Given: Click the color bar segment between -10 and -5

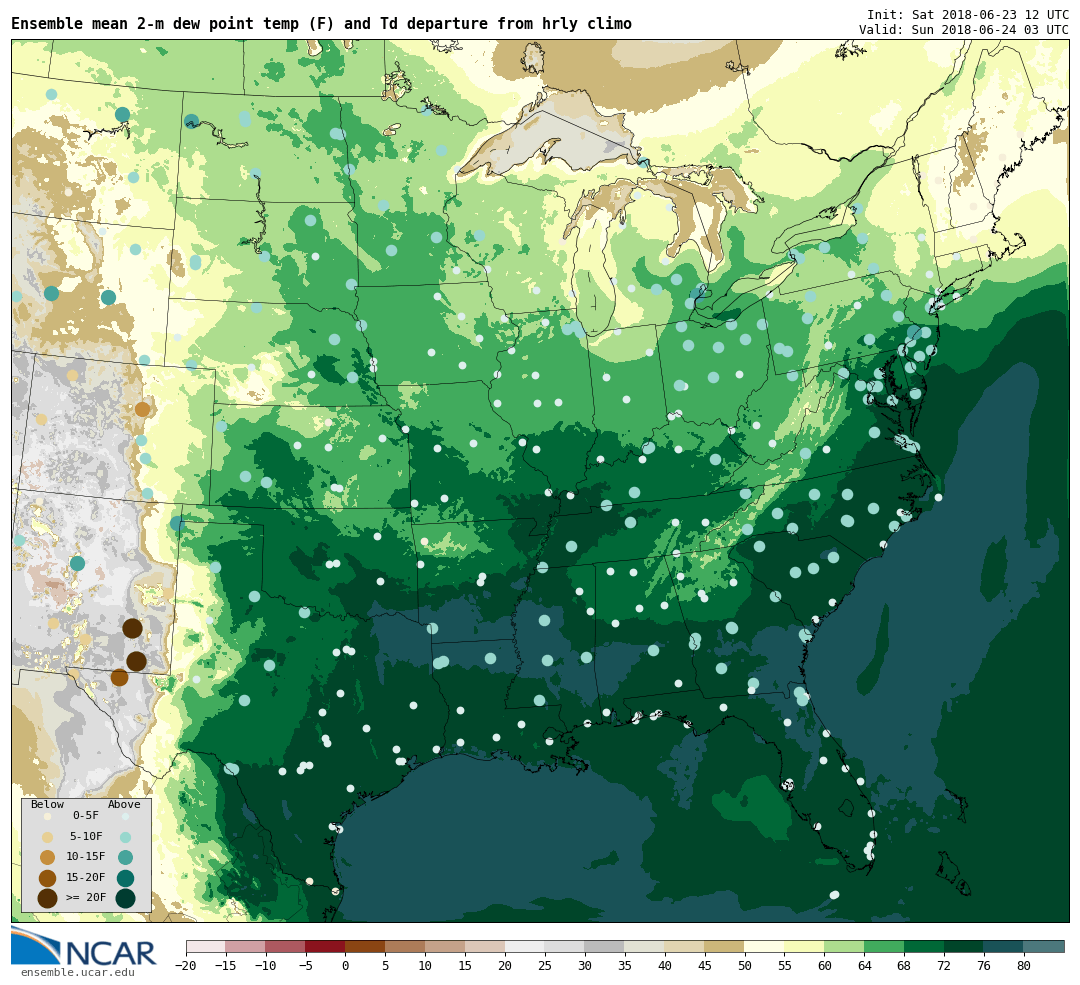Looking at the screenshot, I should pyautogui.click(x=285, y=946).
